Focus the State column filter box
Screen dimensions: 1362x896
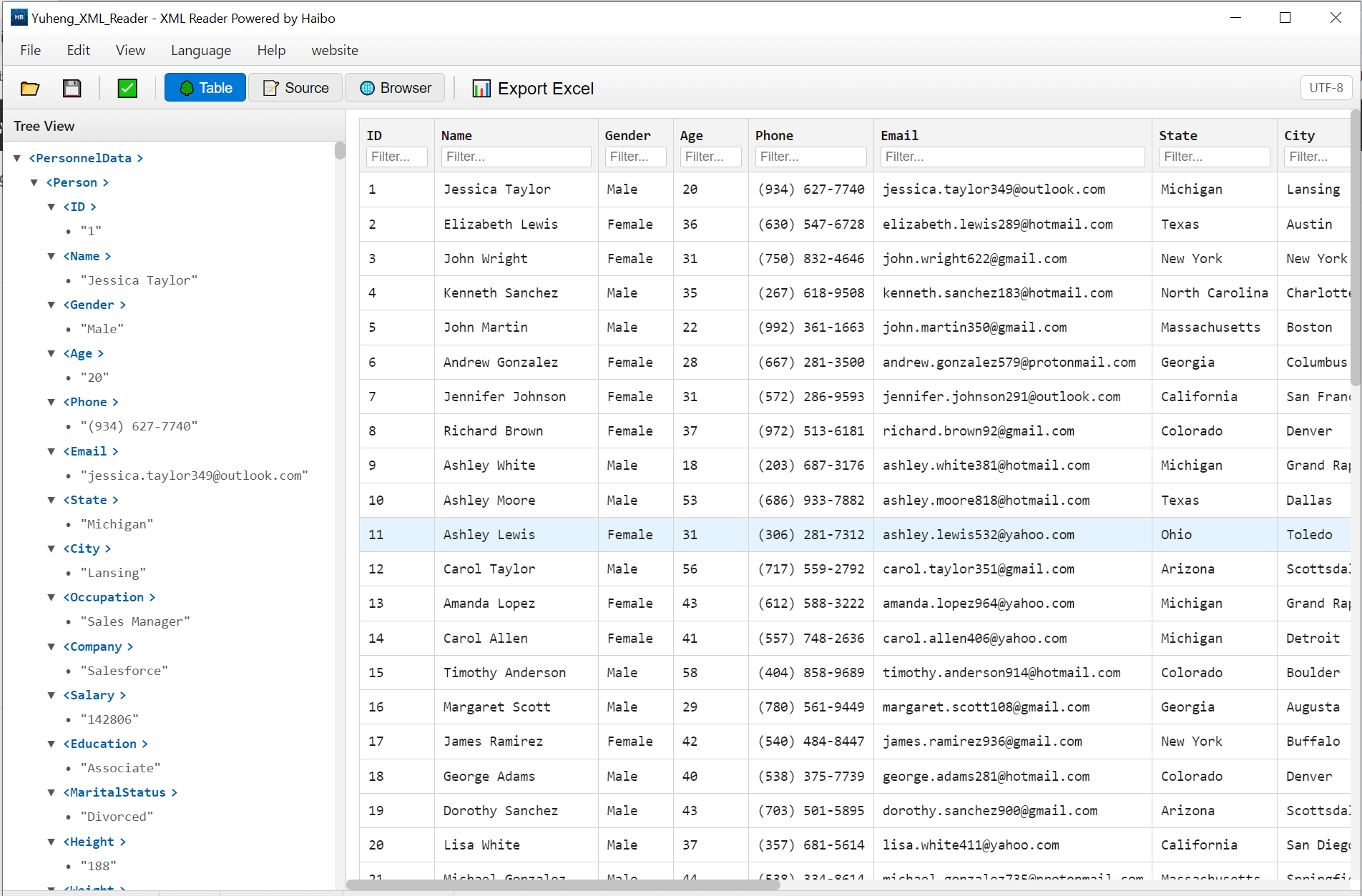tap(1214, 157)
